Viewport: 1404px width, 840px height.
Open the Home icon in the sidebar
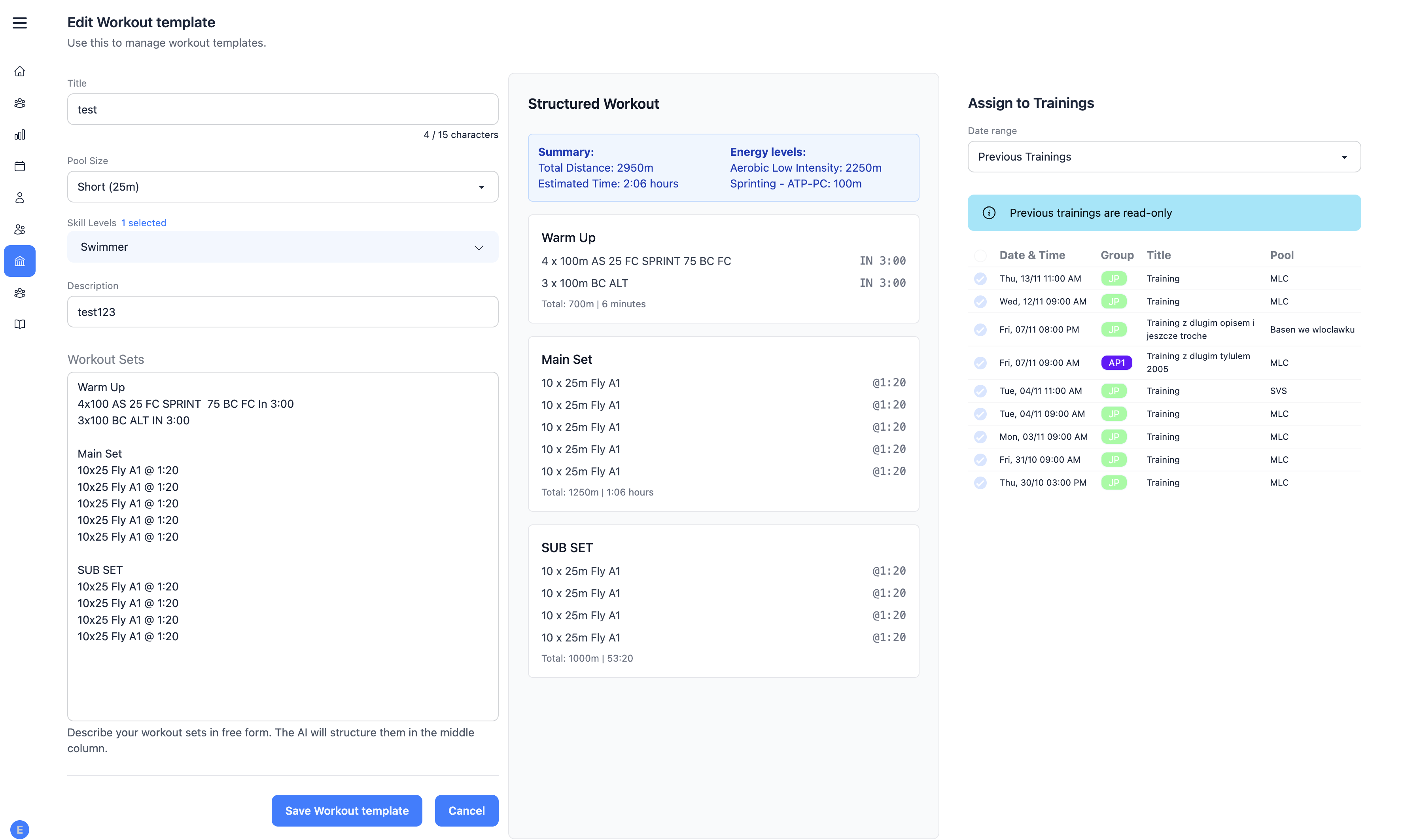pos(20,71)
